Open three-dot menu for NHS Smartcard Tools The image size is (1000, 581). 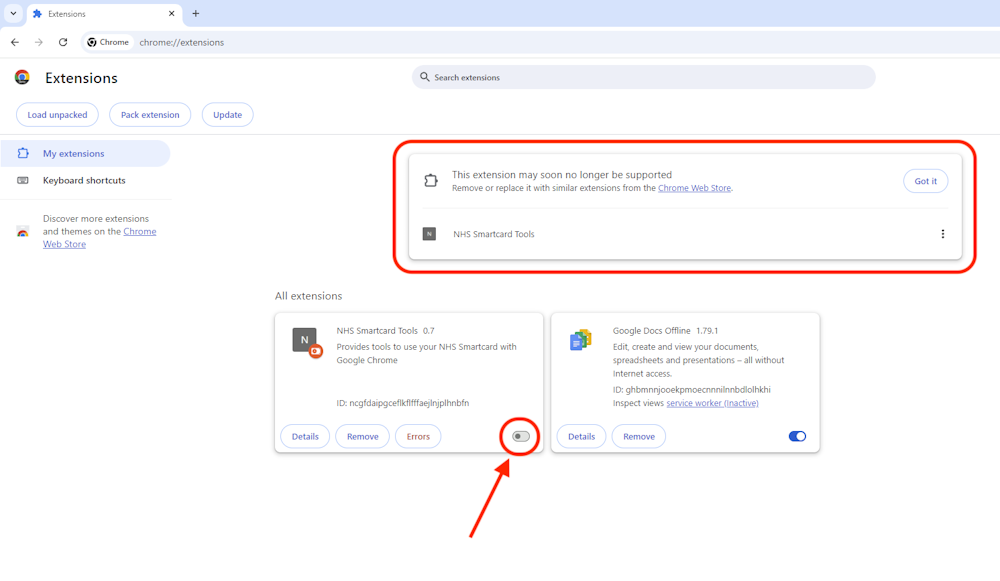pos(943,234)
